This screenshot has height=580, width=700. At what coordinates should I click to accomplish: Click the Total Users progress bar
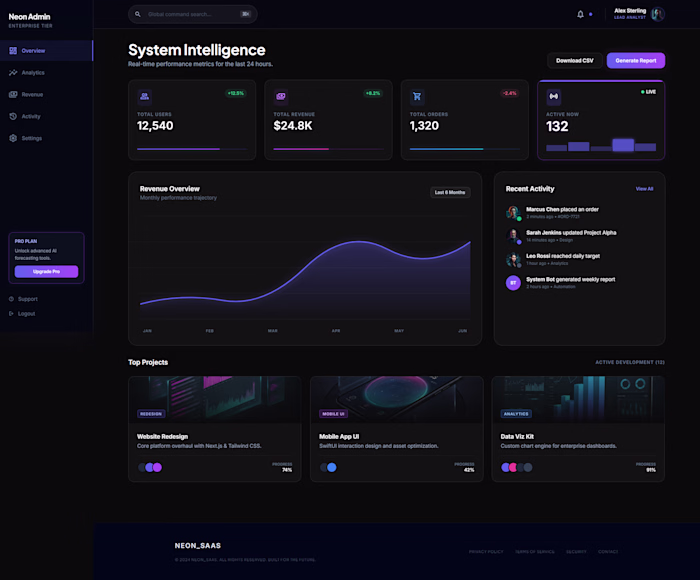(192, 149)
